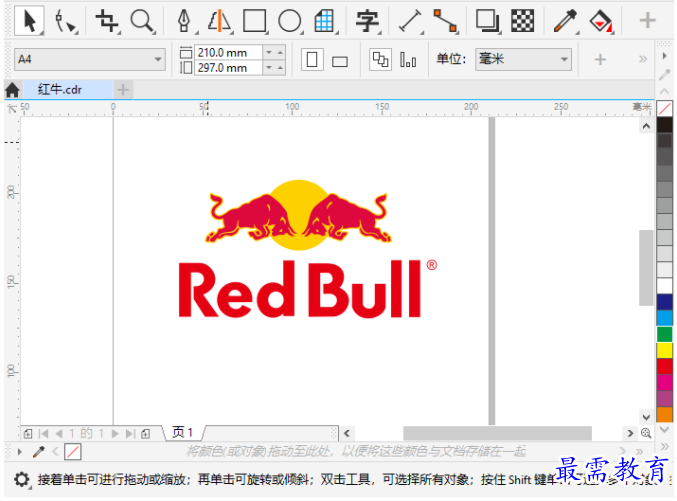
Task: Activate the Zoom magnifier tool
Action: [142, 21]
